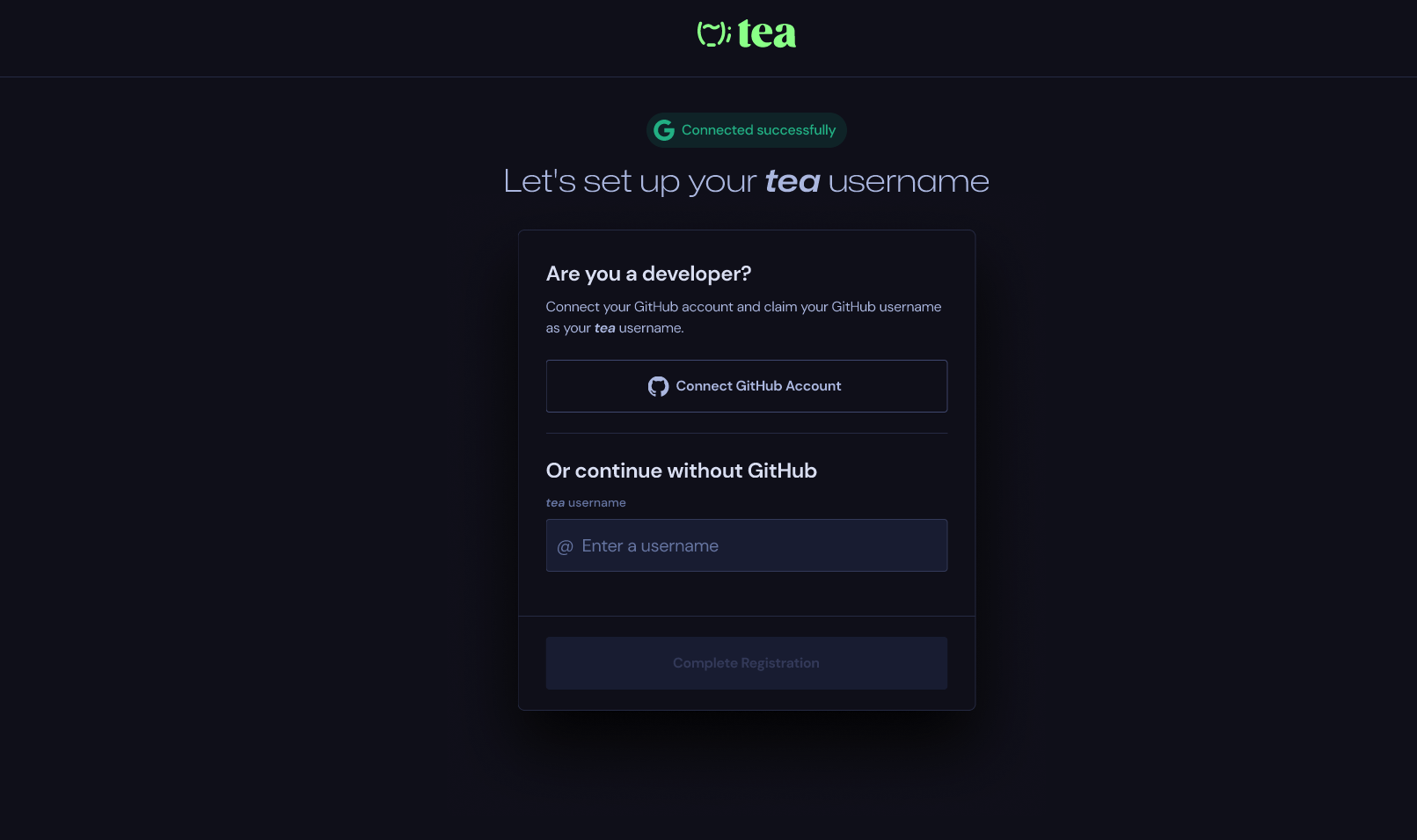Click the GitHub octocat icon
Screen dimensions: 1417x840
point(658,386)
